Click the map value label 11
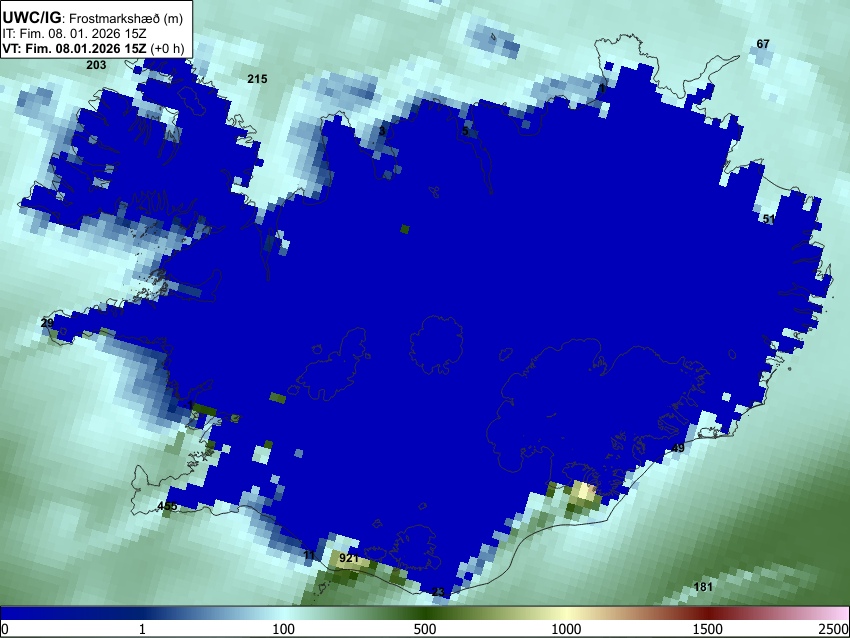 click(309, 555)
